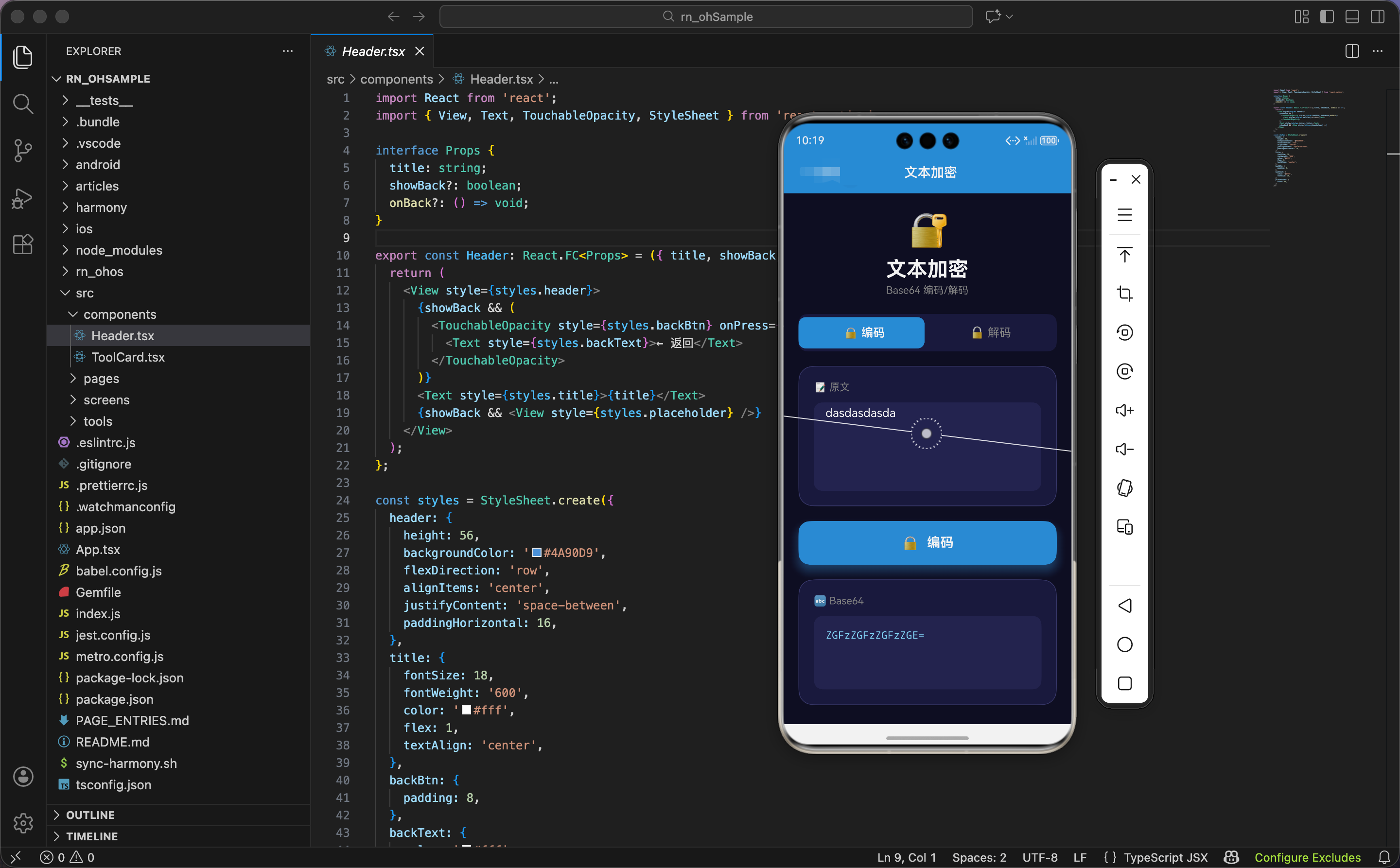Click UTF-8 encoding status entry

pos(1039,857)
